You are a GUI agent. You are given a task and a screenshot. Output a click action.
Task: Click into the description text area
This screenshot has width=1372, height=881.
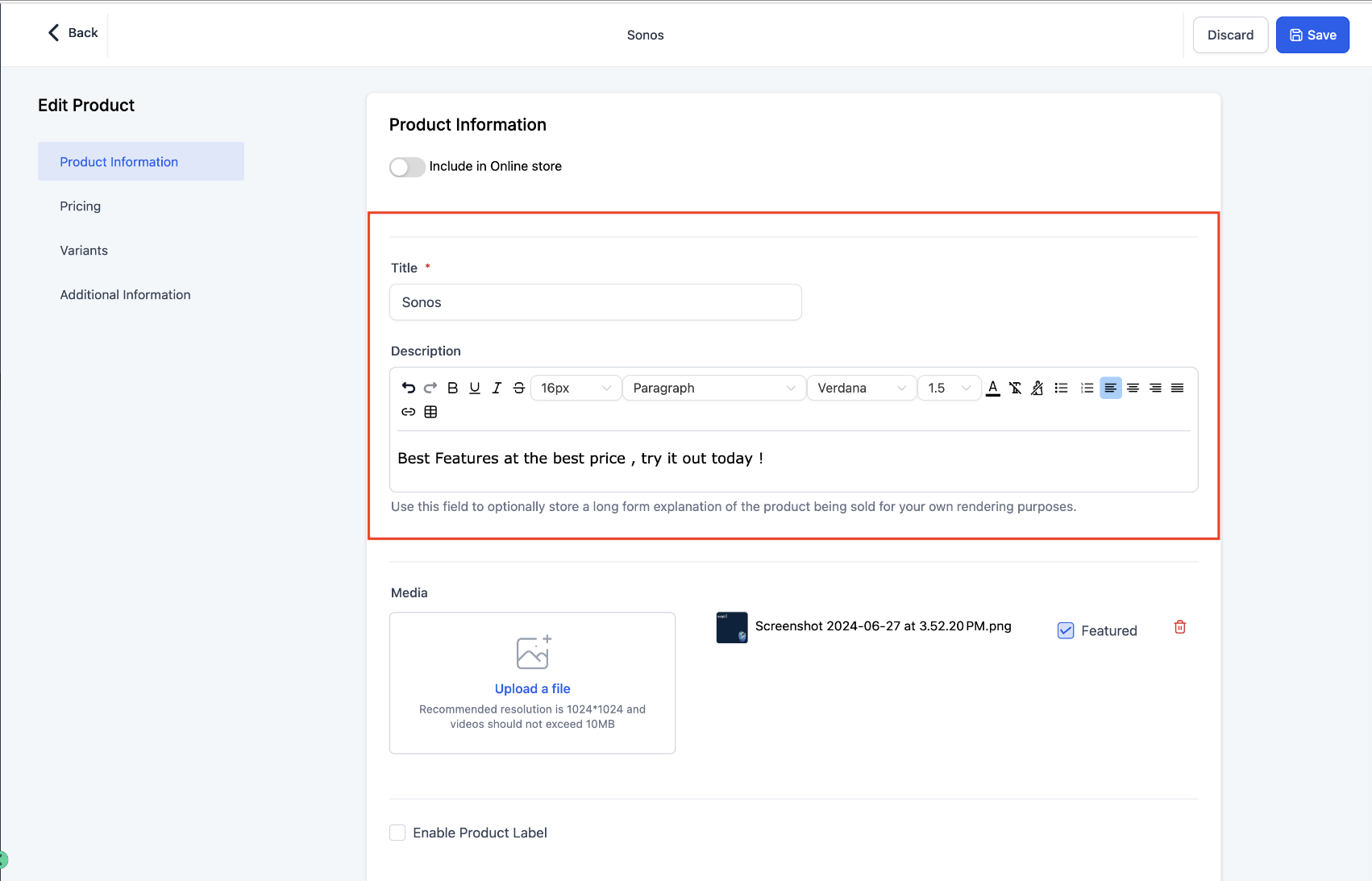794,459
